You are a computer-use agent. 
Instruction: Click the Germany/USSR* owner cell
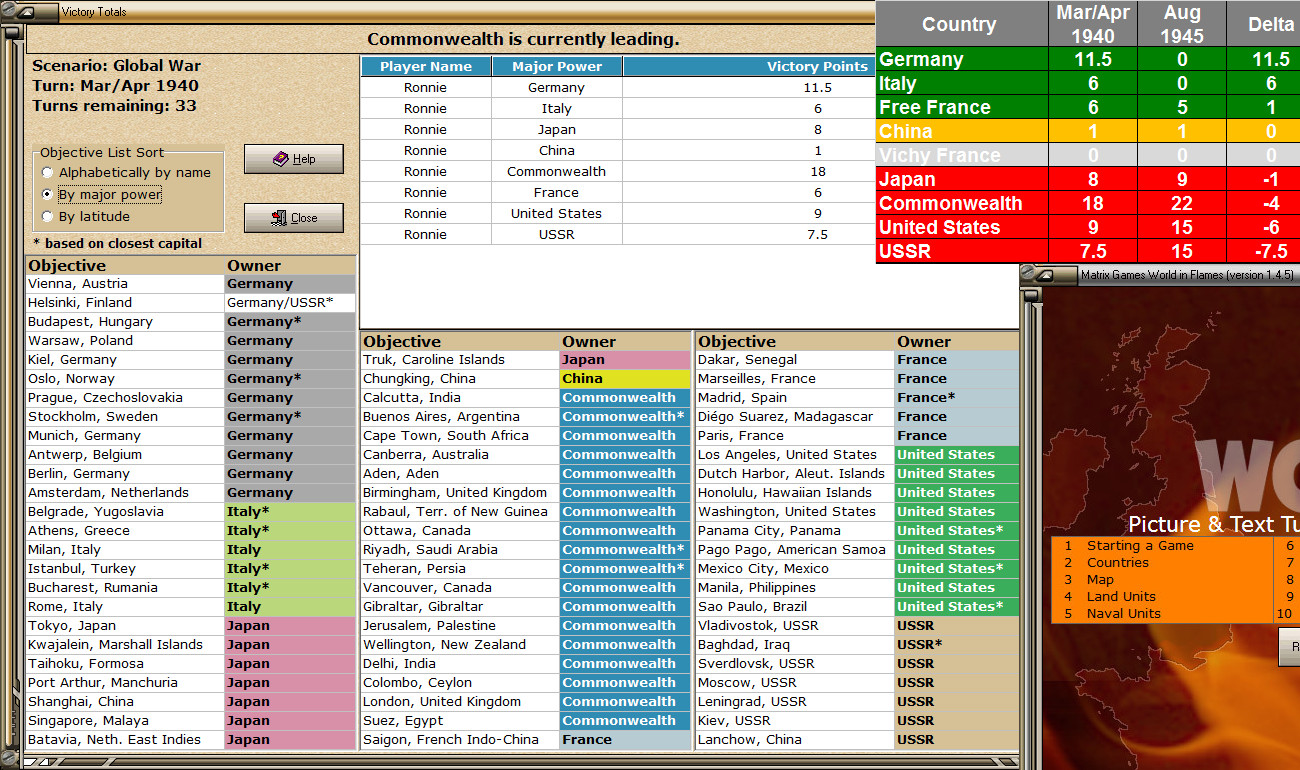point(291,303)
